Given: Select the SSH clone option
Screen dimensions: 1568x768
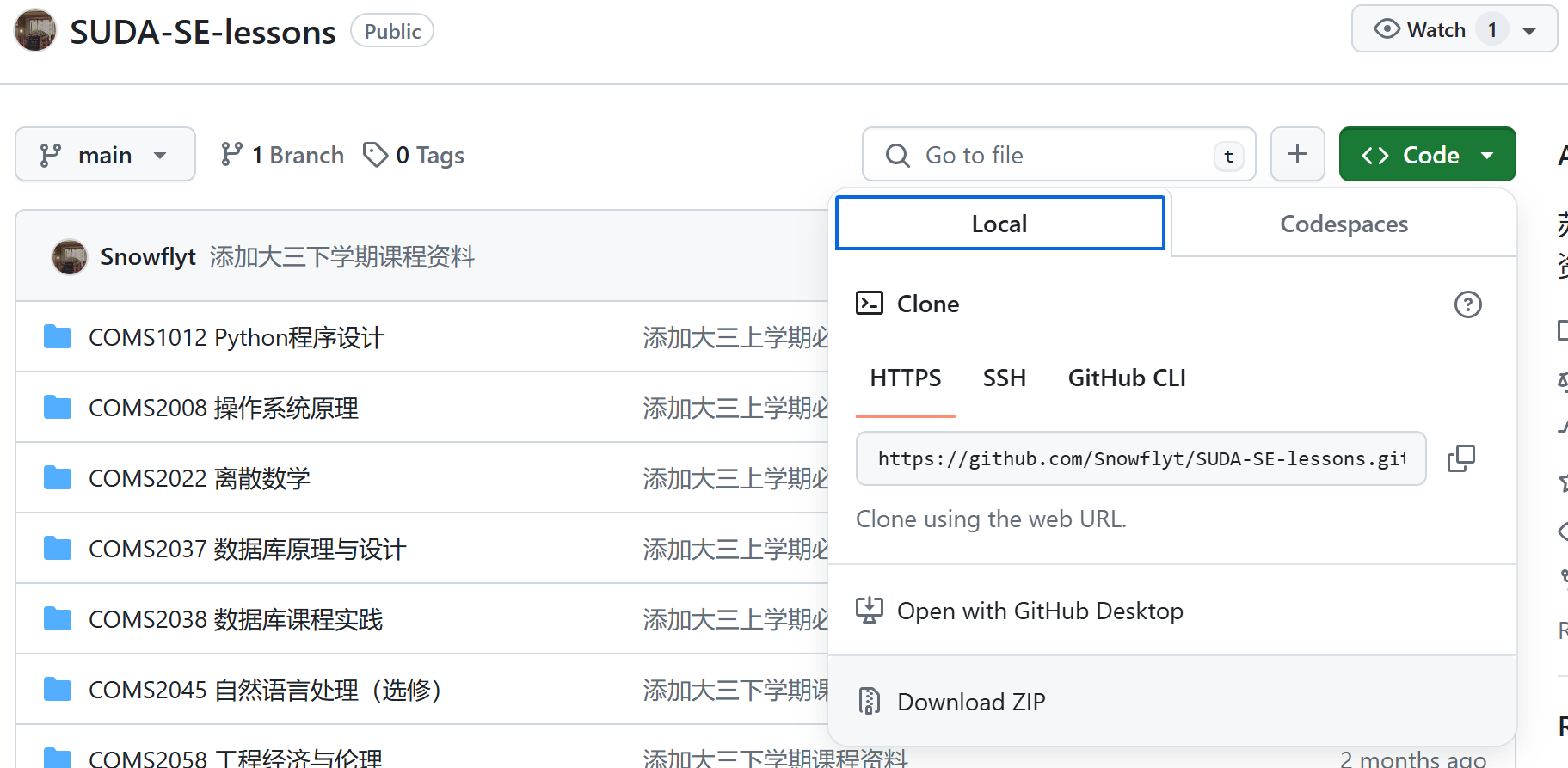Looking at the screenshot, I should click(x=1004, y=378).
